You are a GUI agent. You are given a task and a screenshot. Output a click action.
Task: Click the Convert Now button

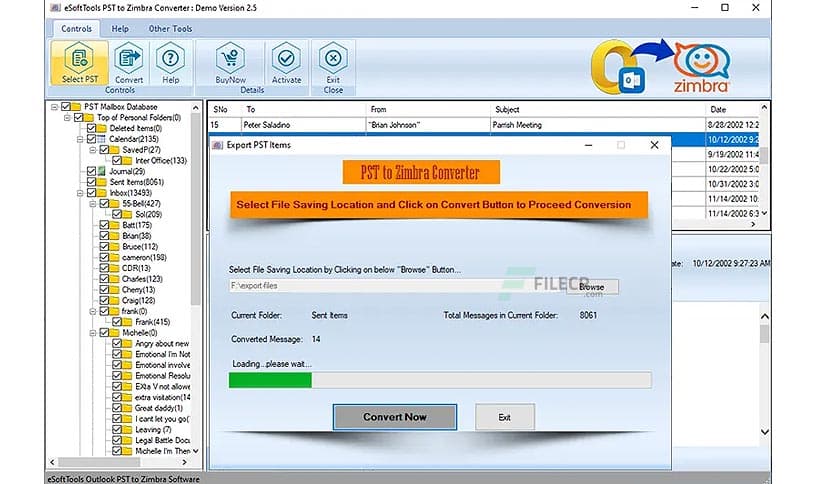[x=395, y=417]
